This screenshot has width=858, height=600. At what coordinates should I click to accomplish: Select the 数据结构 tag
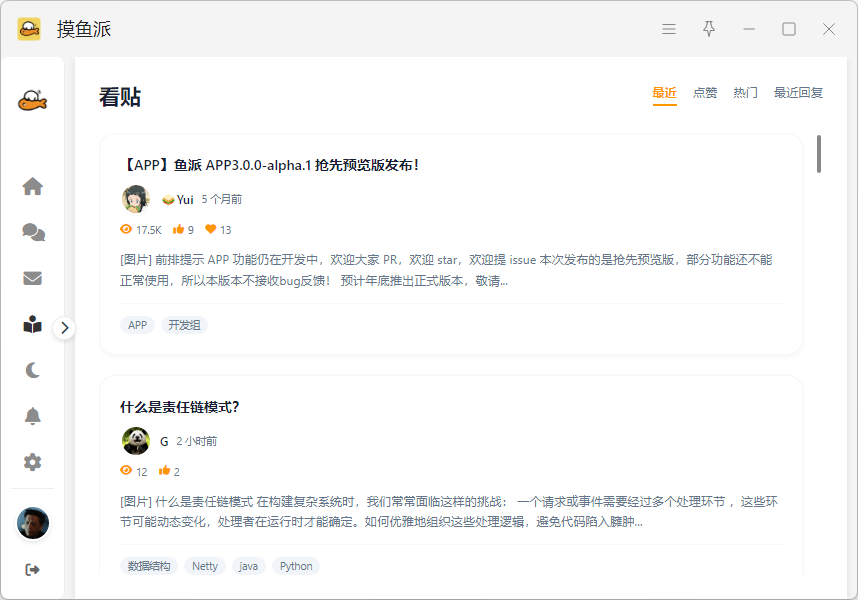pyautogui.click(x=149, y=566)
